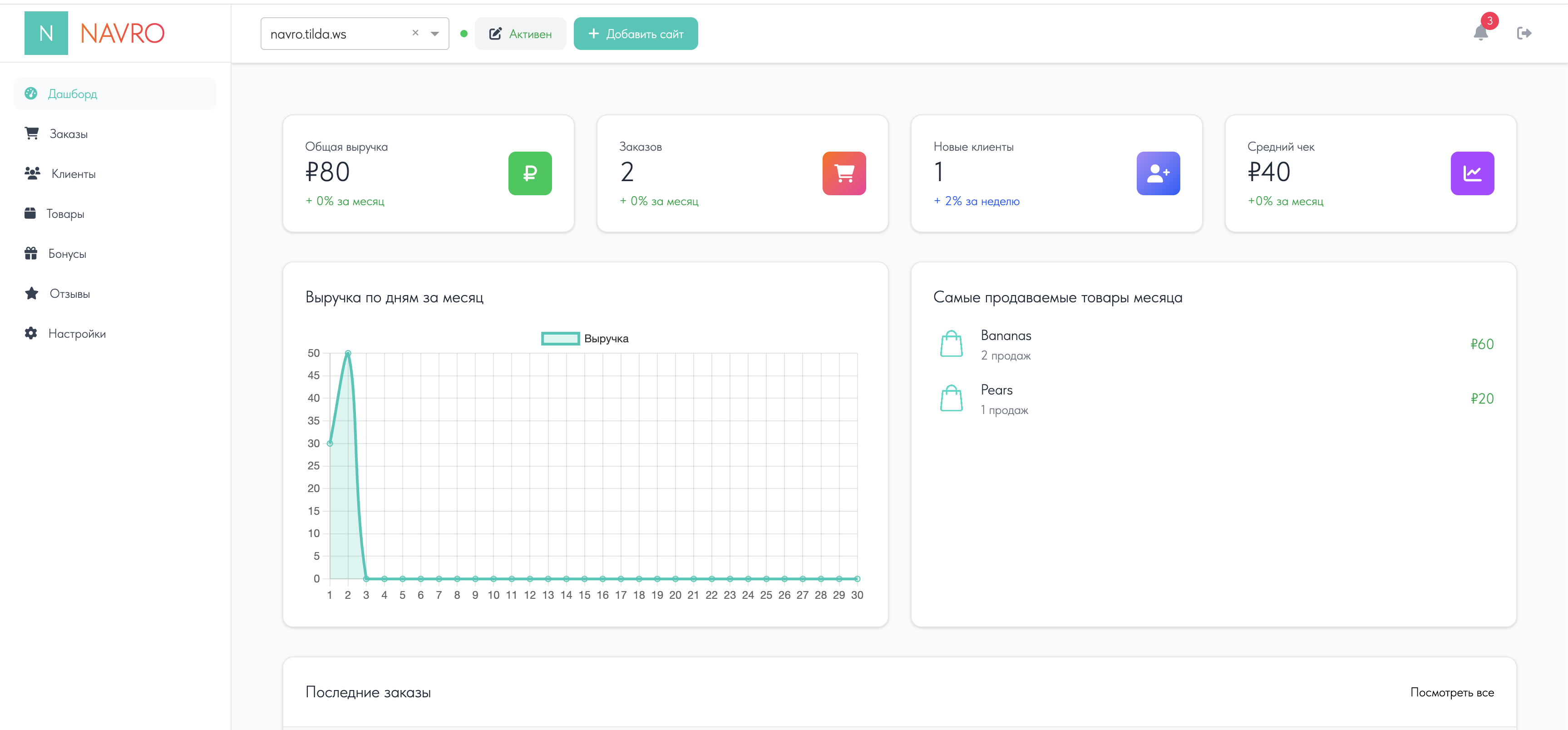Toggle the Выручка chart legend
The image size is (1568, 730).
pos(584,339)
